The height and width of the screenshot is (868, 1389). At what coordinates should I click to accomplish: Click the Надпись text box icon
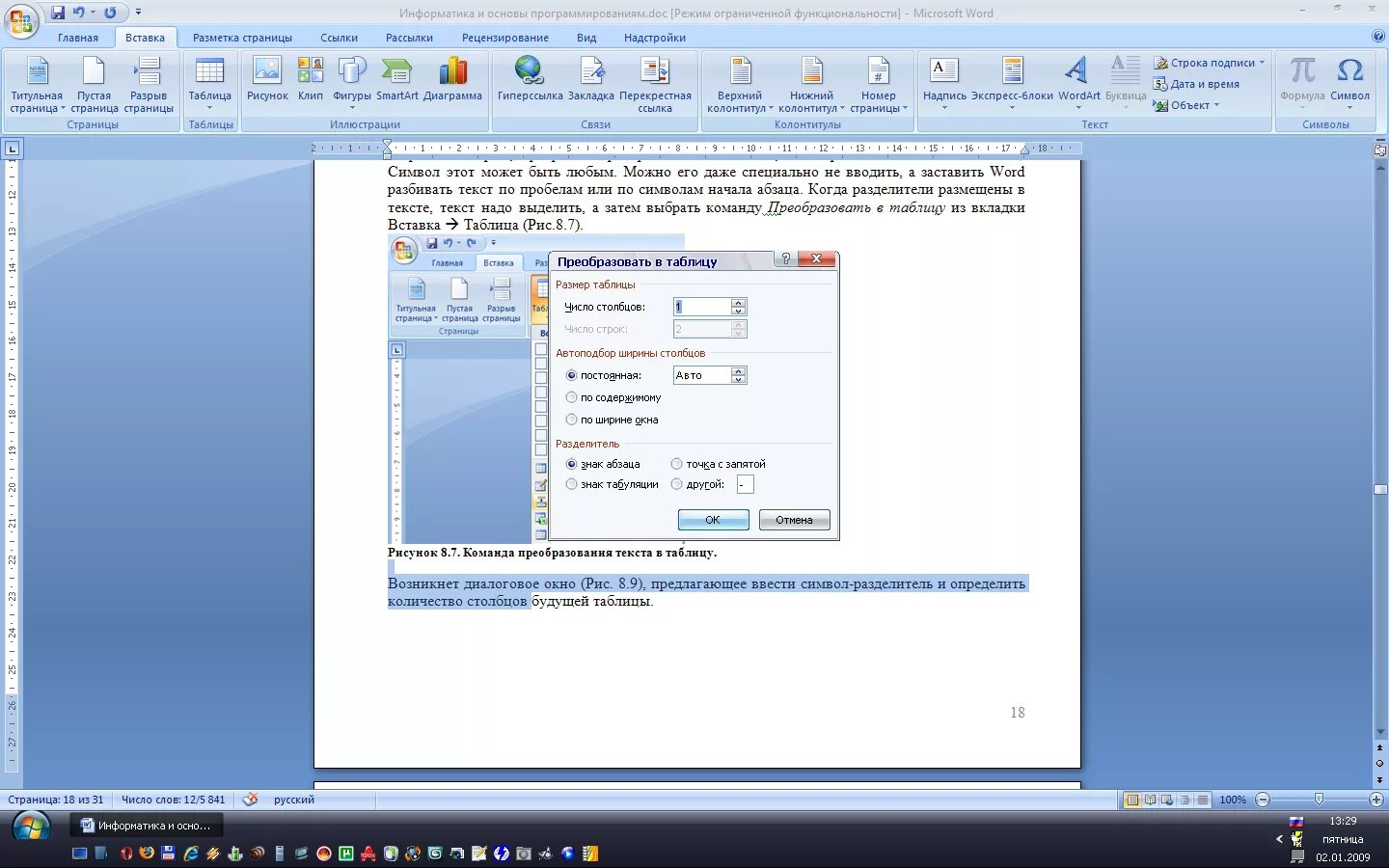tap(944, 79)
